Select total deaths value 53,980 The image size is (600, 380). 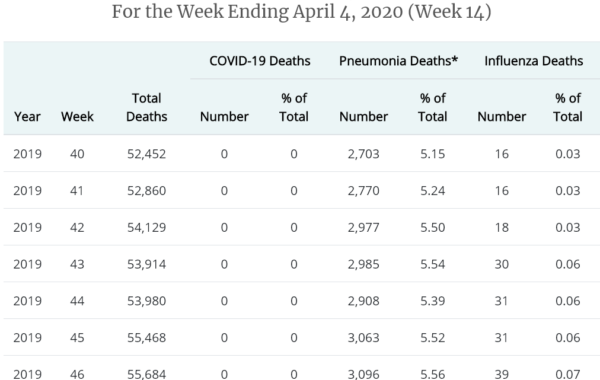pos(147,301)
